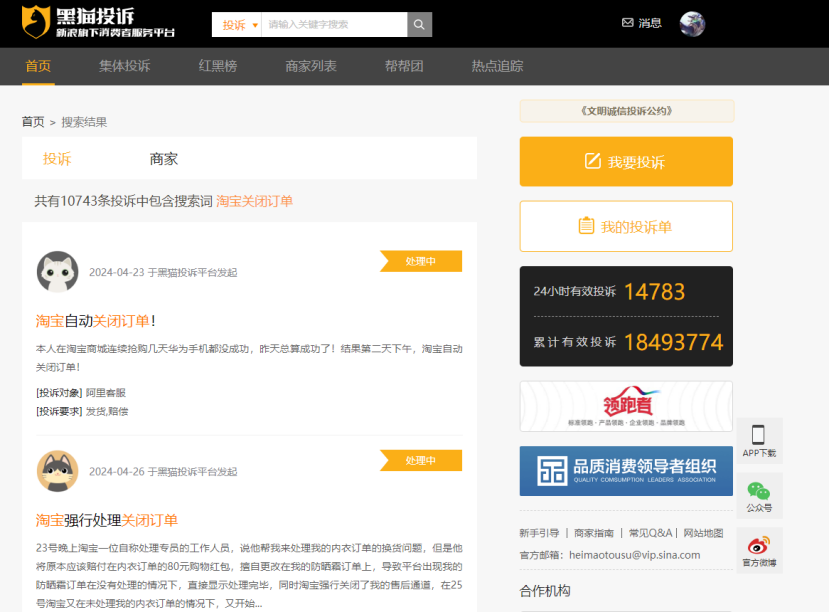Click the user profile avatar
The width and height of the screenshot is (829, 612).
[692, 24]
